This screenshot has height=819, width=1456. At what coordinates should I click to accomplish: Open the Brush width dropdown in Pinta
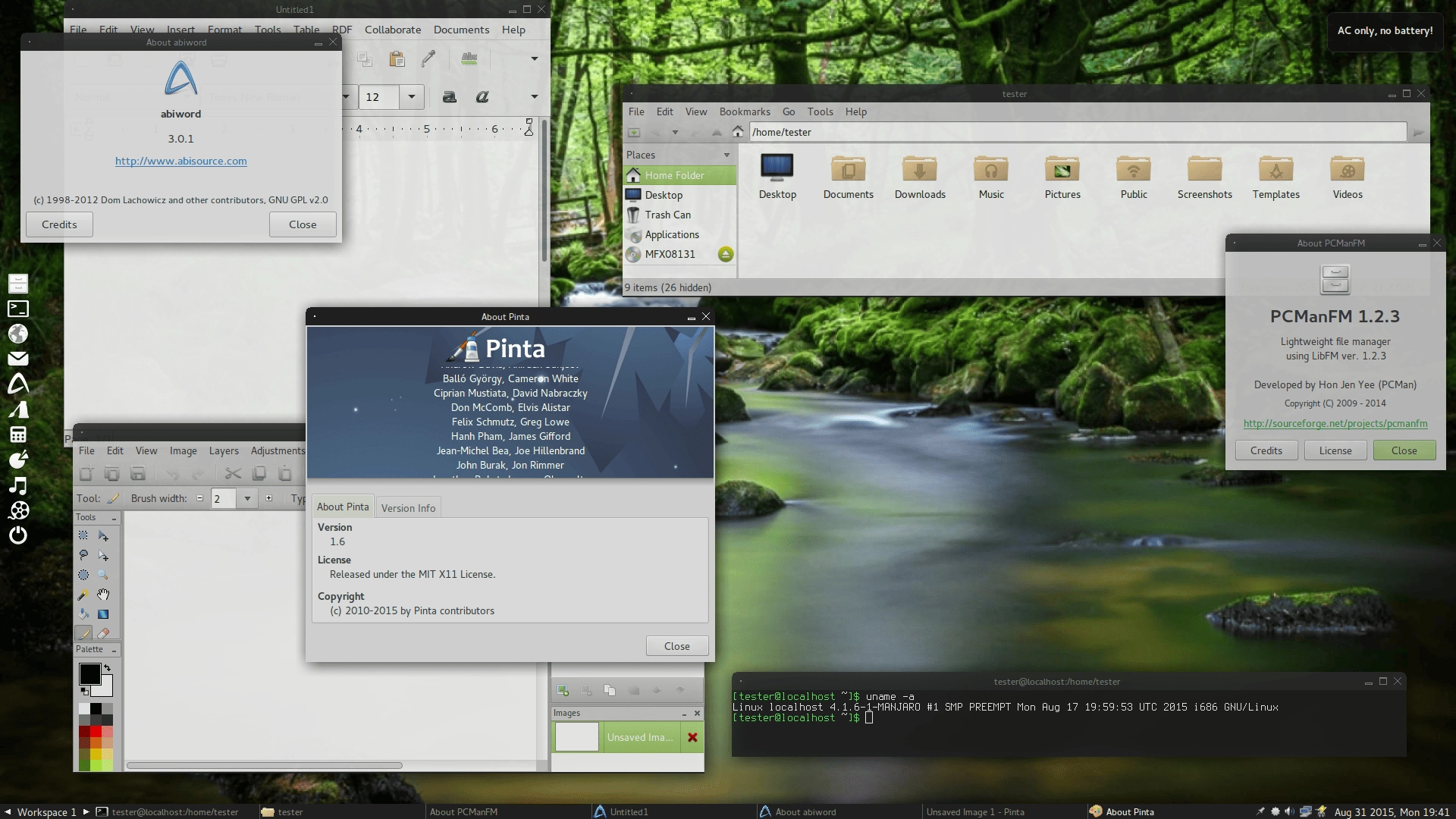coord(247,498)
